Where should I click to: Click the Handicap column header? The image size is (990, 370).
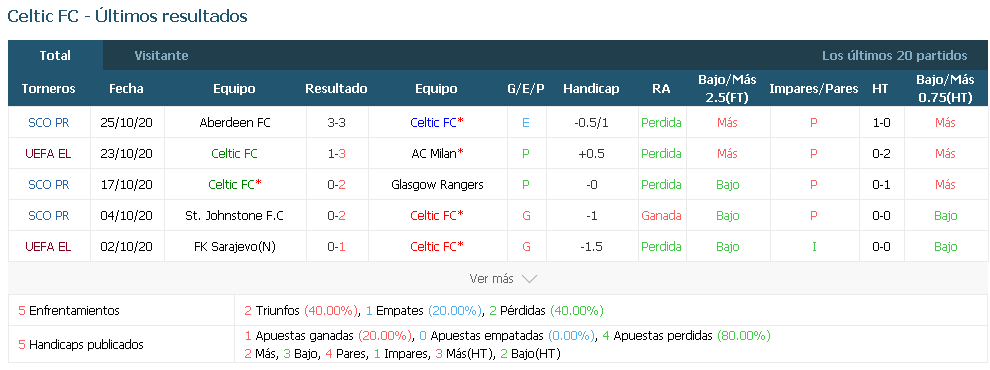[x=591, y=88]
